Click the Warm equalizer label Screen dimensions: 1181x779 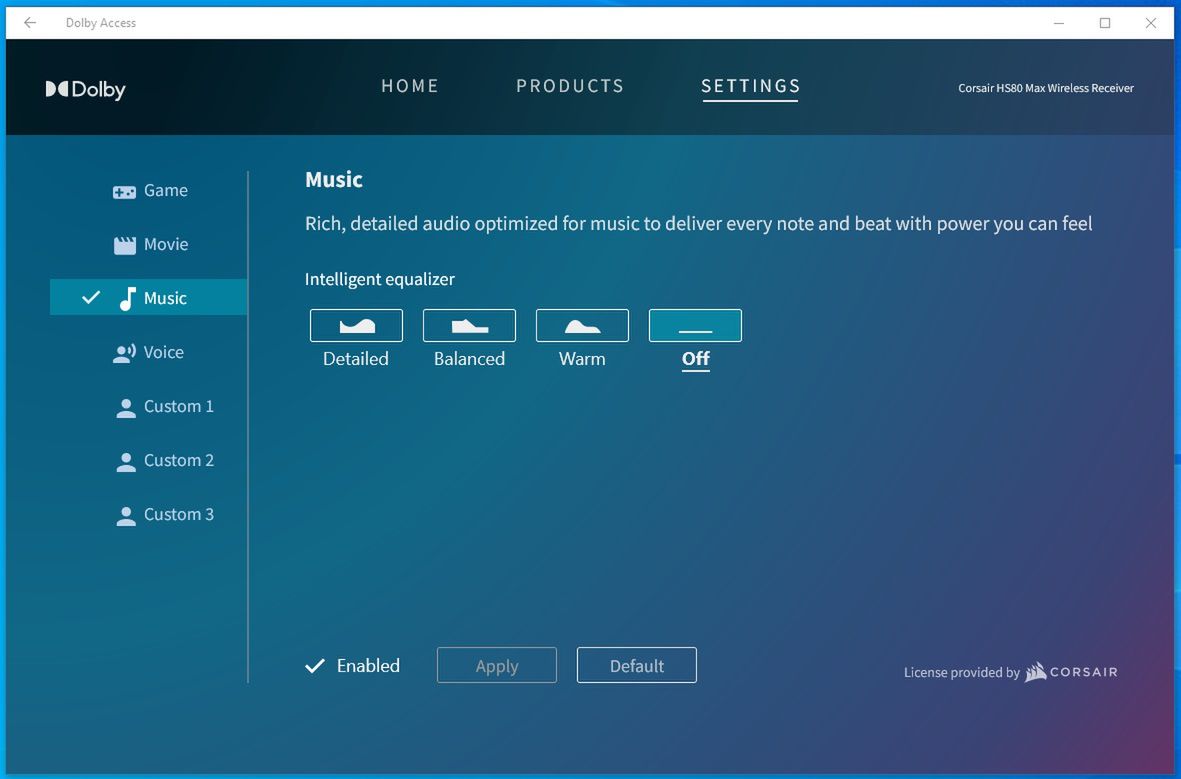(582, 359)
